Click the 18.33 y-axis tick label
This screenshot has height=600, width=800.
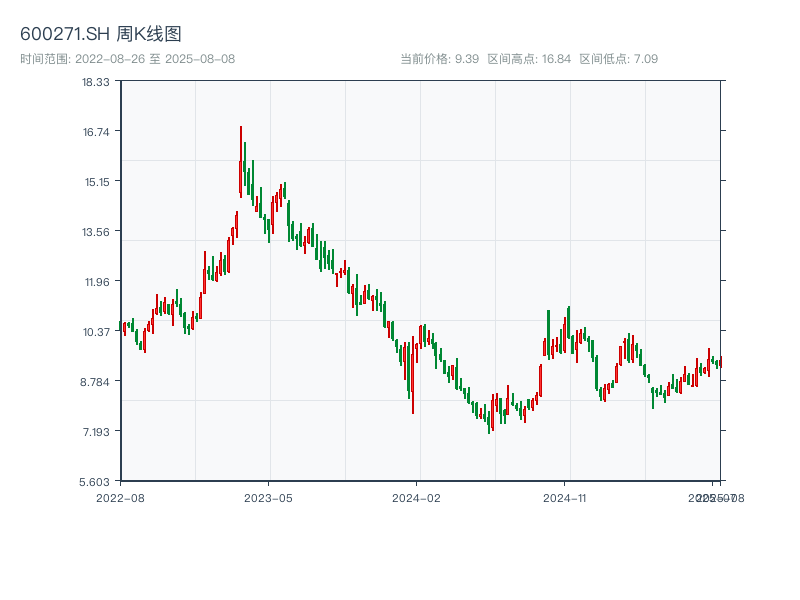tap(96, 82)
